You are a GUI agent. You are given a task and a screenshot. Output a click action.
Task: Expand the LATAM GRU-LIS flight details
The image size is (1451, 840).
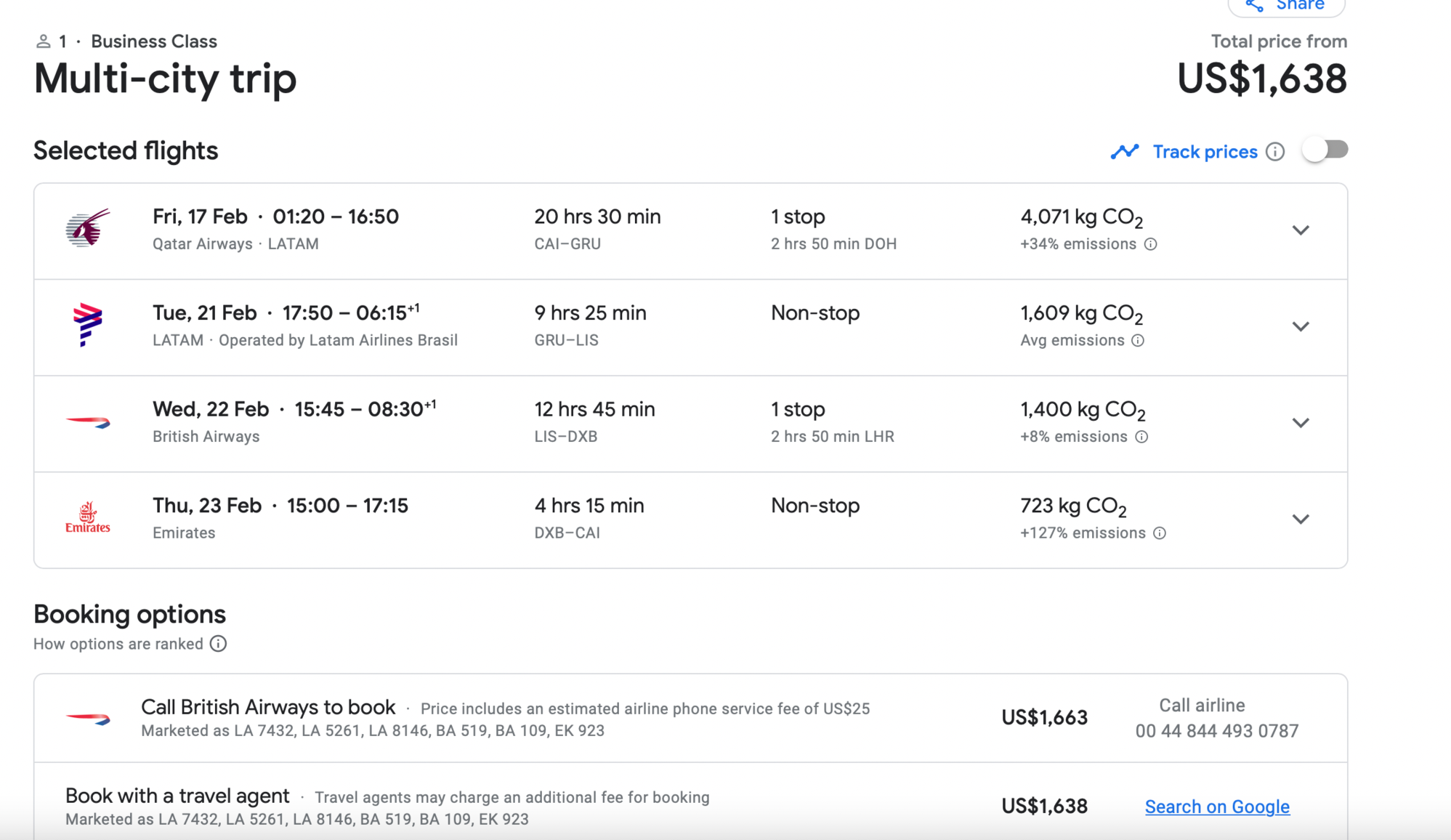[1301, 326]
